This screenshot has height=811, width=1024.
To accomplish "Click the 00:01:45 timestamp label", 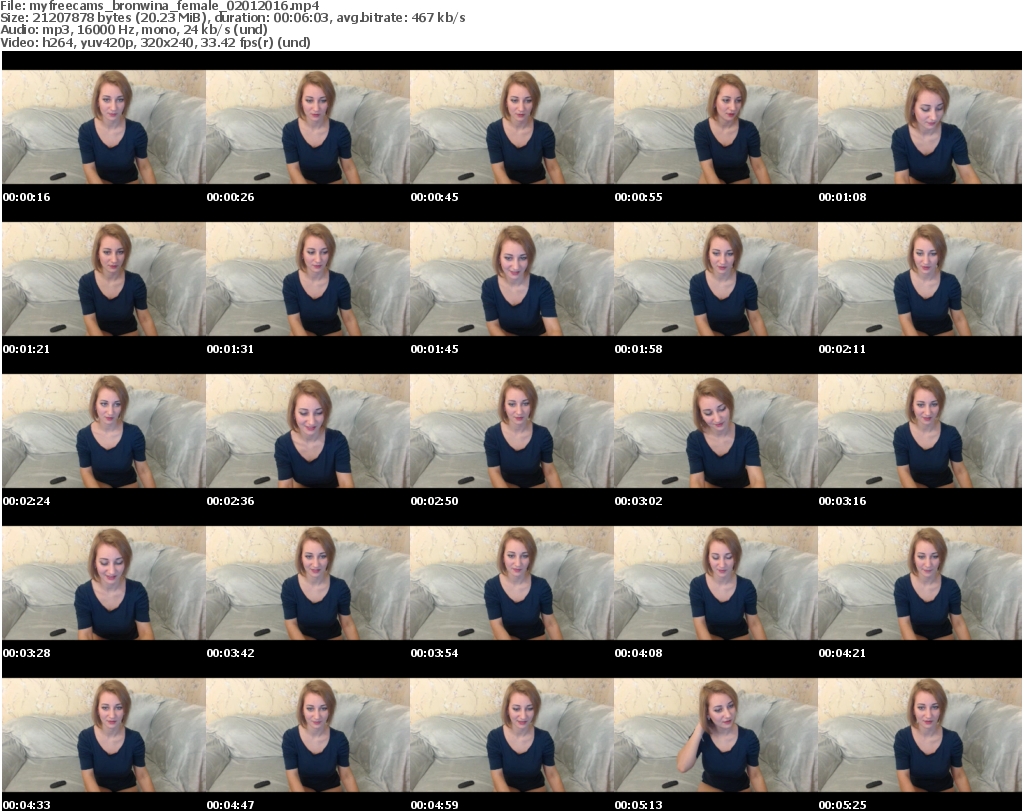I will click(434, 349).
